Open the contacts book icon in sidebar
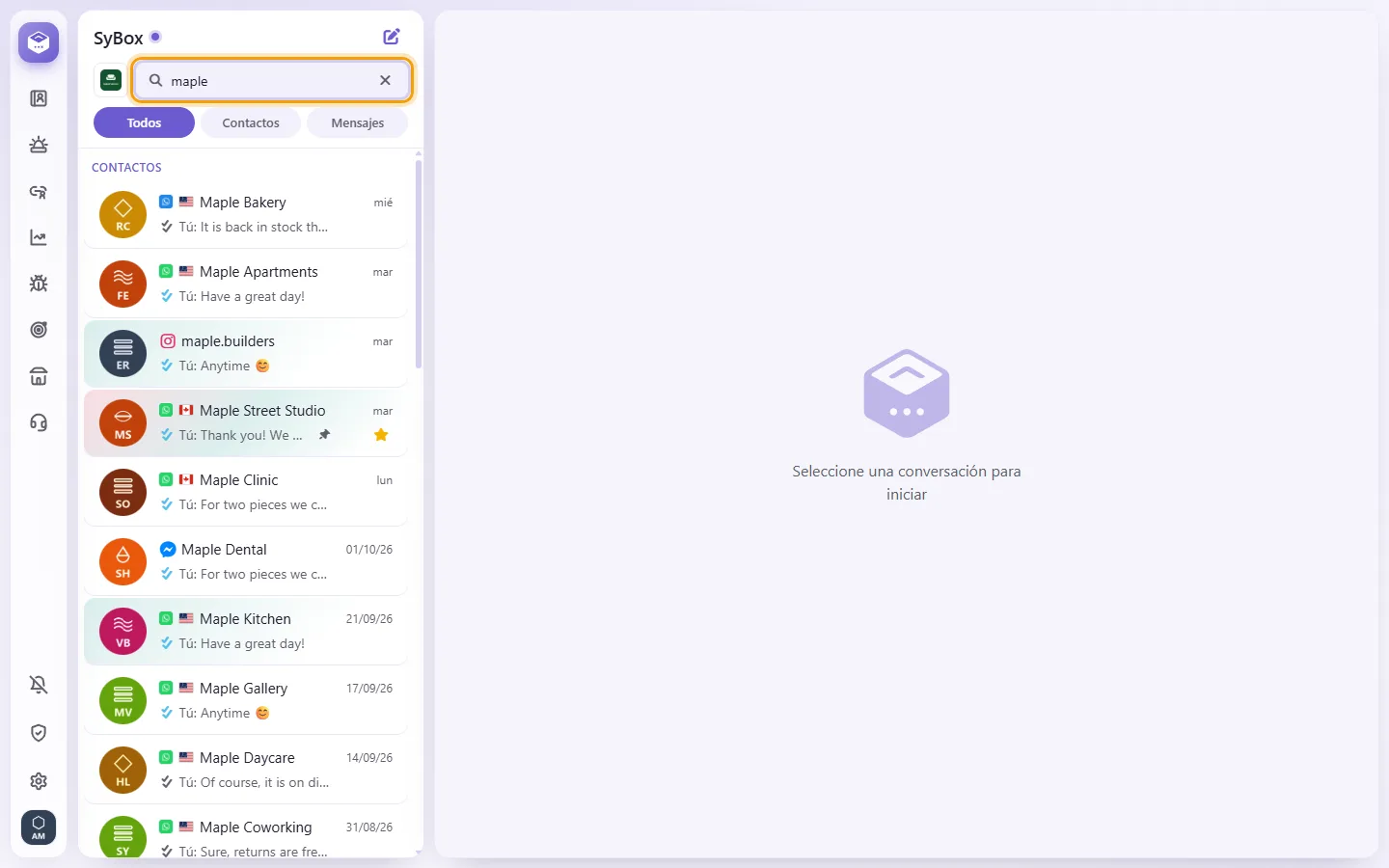Screen dimensions: 1389x868 [x=39, y=98]
